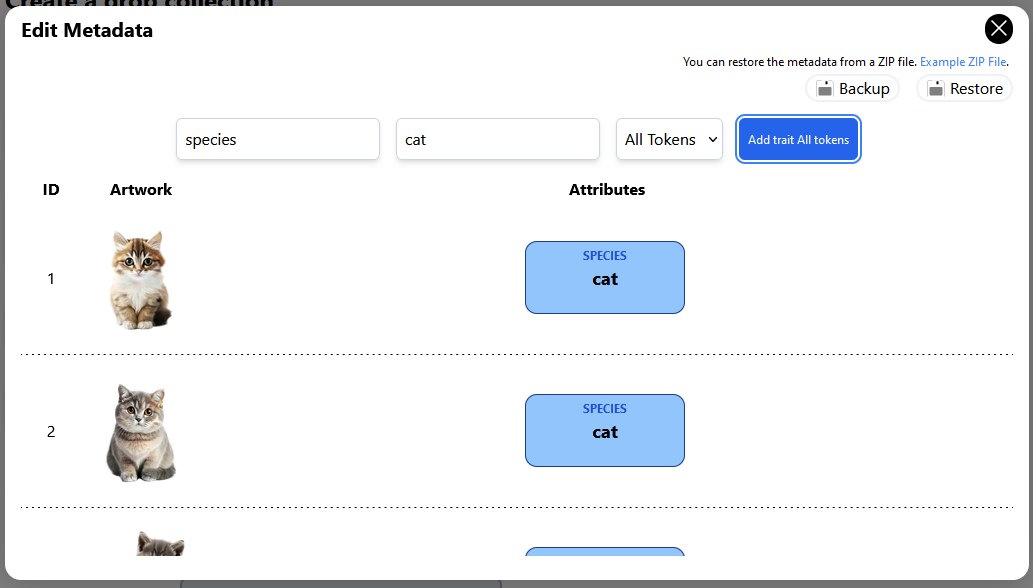Click the disk icon on Restore button

(936, 89)
